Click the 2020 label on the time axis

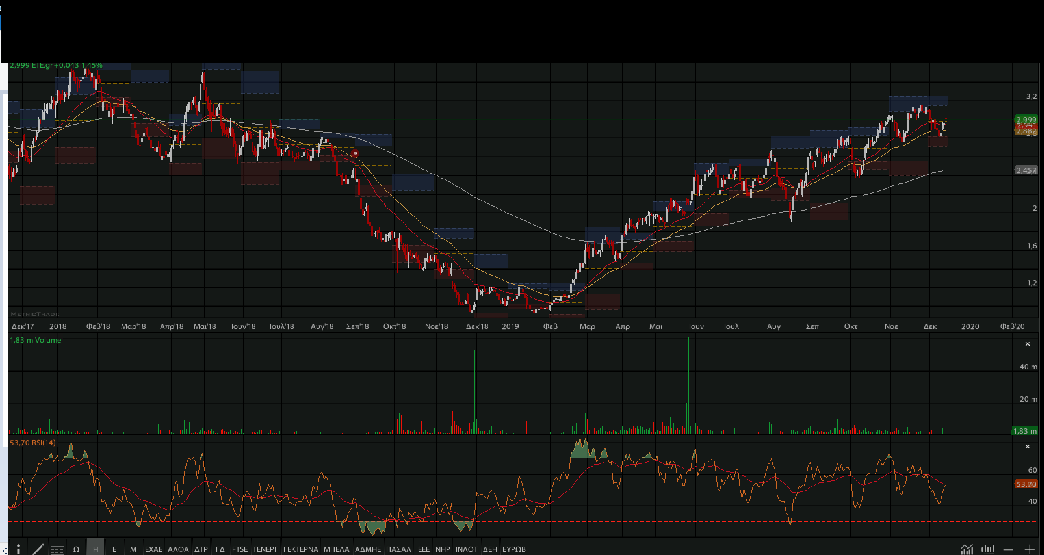click(x=970, y=326)
